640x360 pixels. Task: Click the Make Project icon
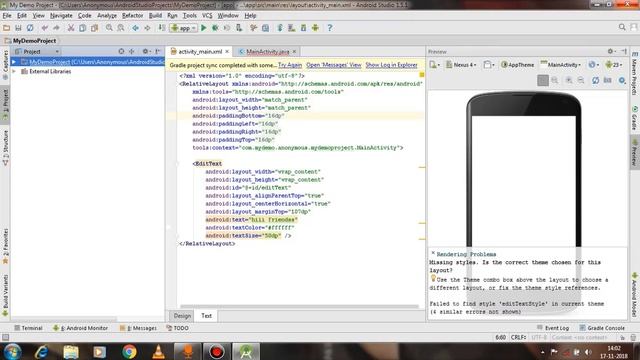[x=162, y=28]
